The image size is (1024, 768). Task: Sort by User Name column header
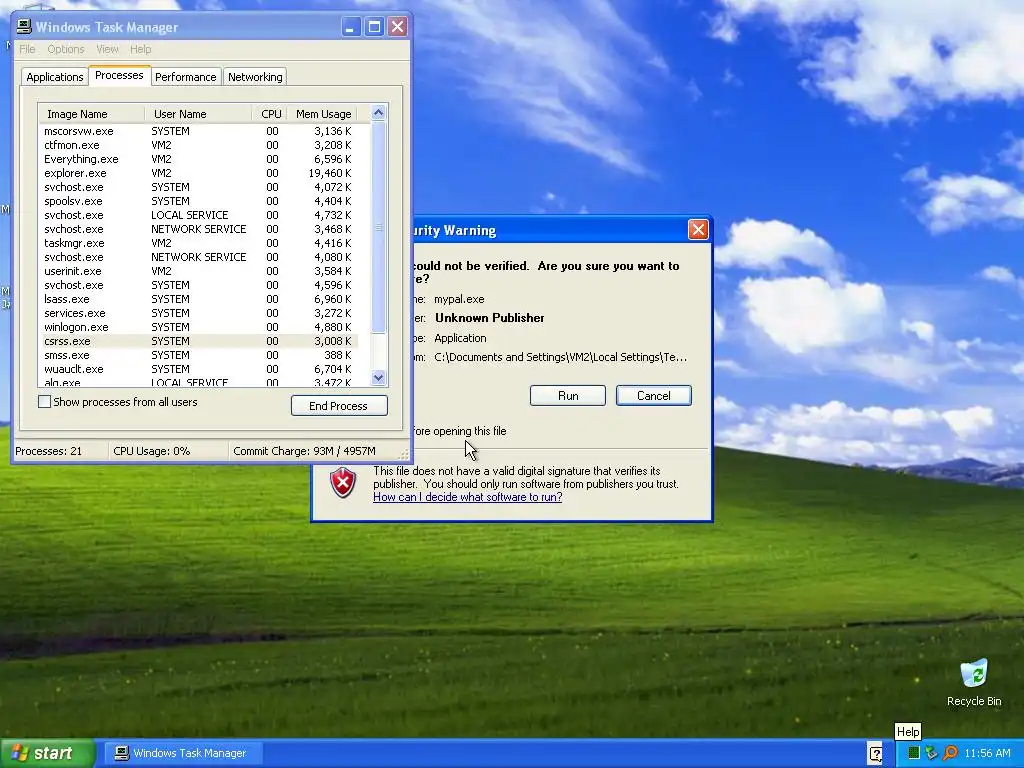[198, 114]
